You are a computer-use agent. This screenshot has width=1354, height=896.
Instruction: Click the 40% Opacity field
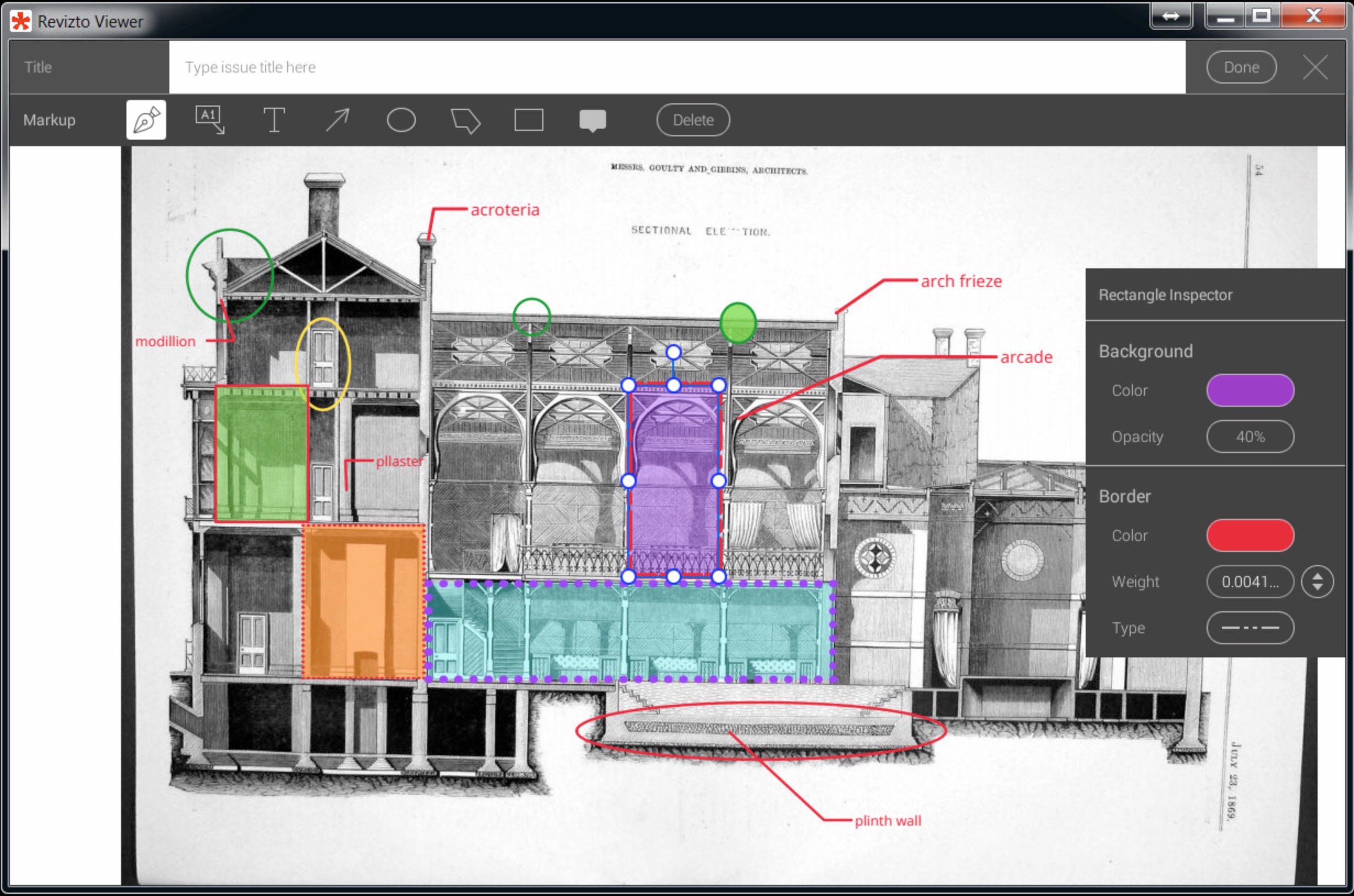1250,436
